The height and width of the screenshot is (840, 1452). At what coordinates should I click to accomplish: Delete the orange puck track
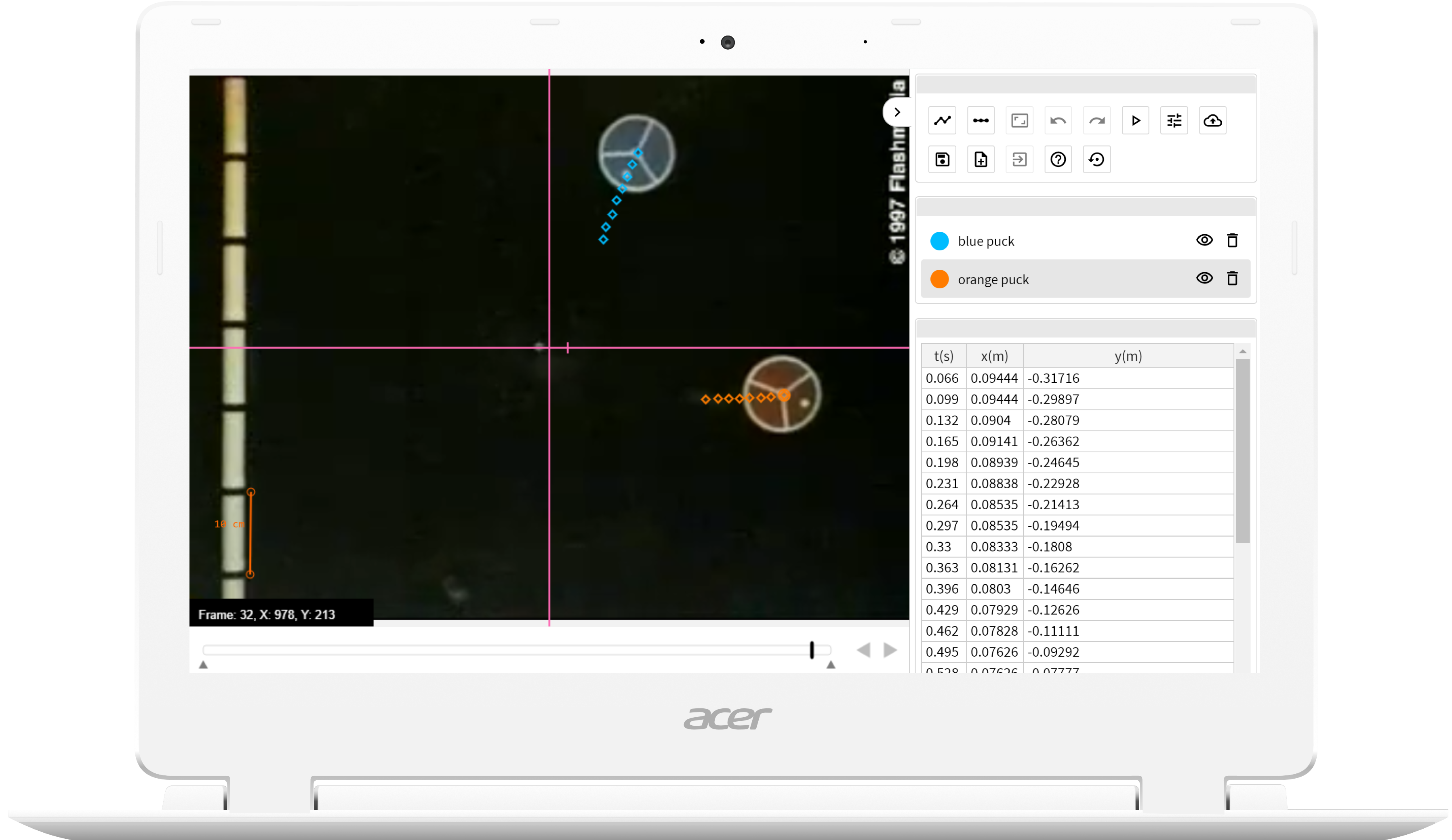1233,278
